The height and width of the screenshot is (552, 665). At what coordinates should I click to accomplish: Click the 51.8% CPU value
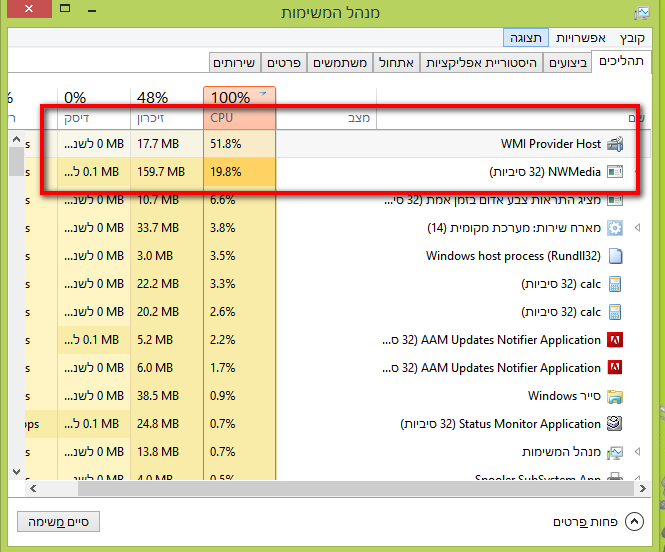(226, 144)
